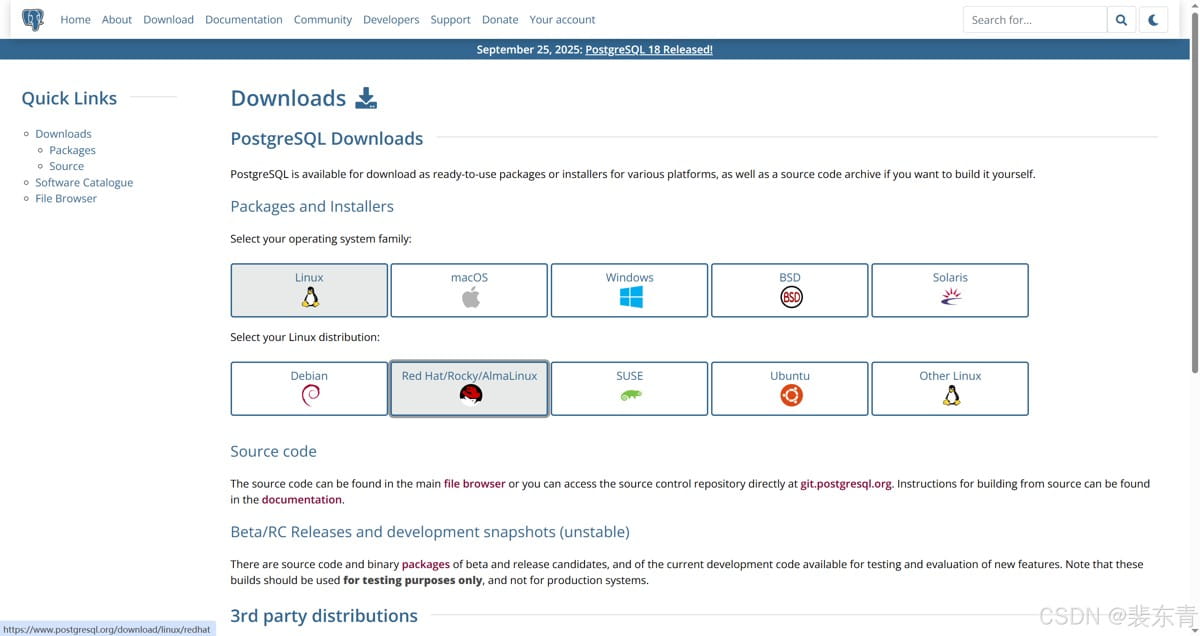The width and height of the screenshot is (1200, 636).
Task: Go to the Community nav item
Action: (x=322, y=19)
